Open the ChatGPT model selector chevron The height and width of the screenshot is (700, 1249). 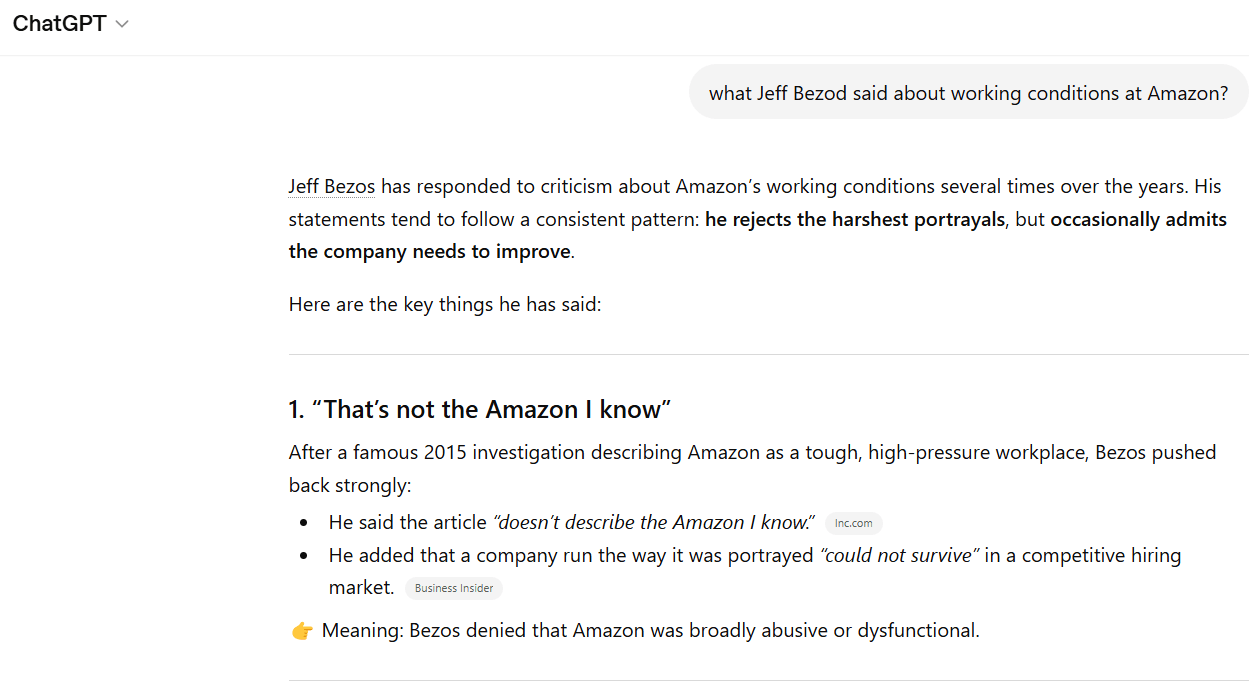tap(122, 24)
